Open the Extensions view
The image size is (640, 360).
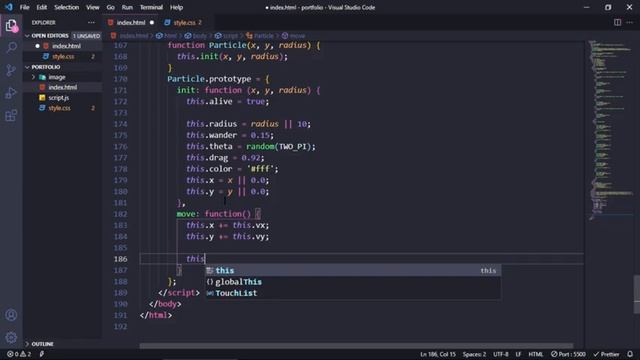coord(11,116)
